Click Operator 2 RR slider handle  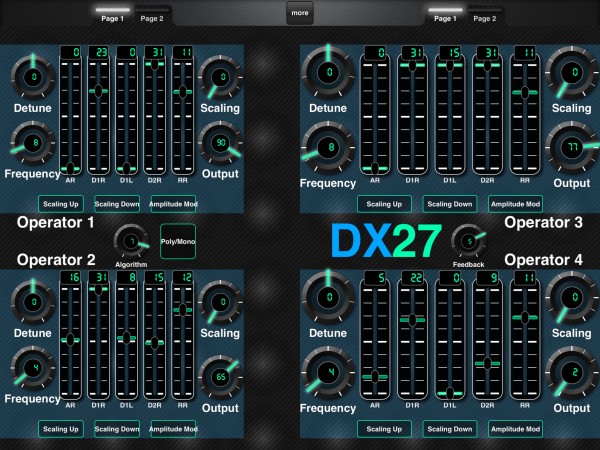tap(183, 310)
